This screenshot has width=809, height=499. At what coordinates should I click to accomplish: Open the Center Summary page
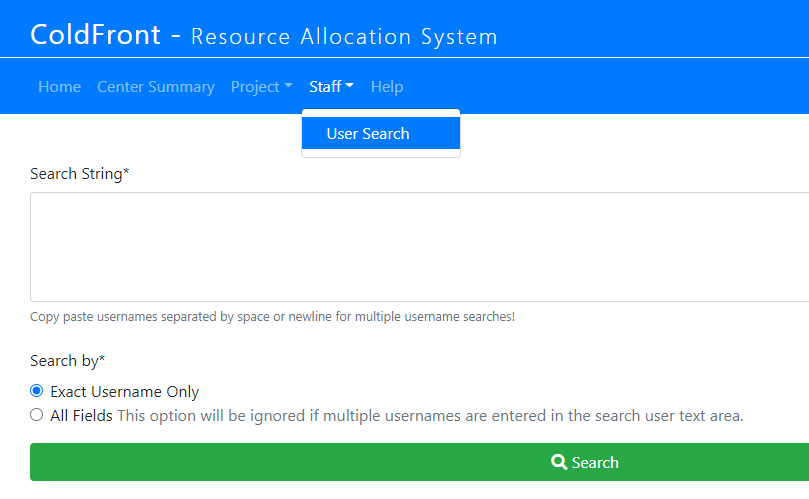coord(156,87)
